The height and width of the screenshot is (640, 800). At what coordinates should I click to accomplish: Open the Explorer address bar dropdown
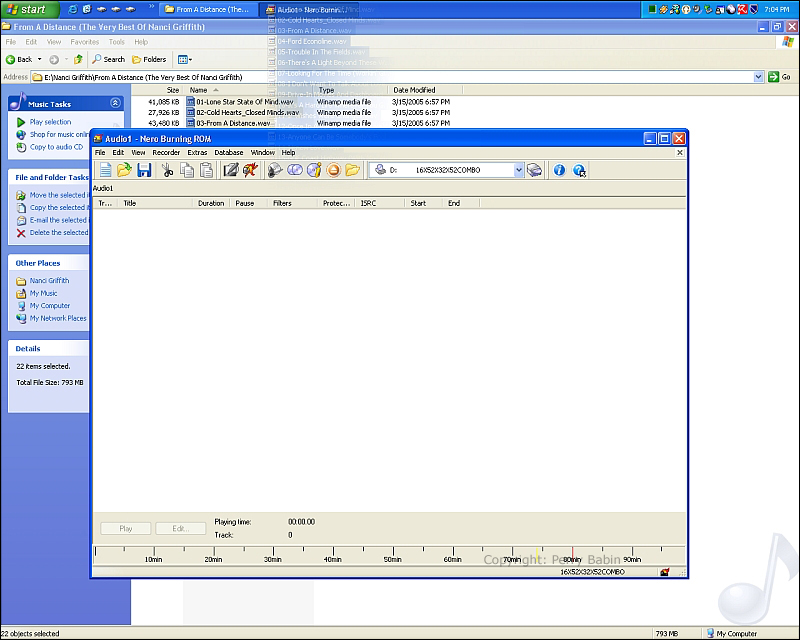point(758,77)
